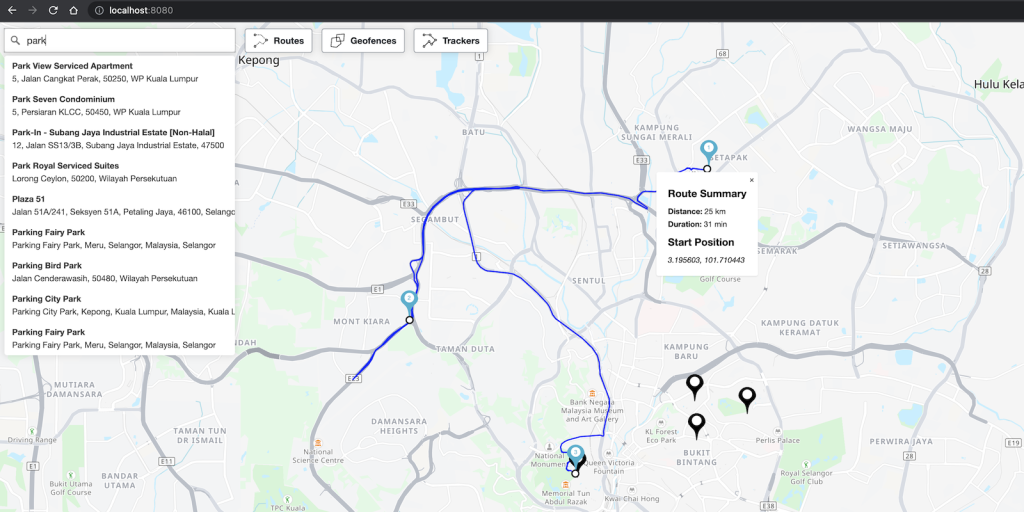Open the Routes panel button

[279, 40]
